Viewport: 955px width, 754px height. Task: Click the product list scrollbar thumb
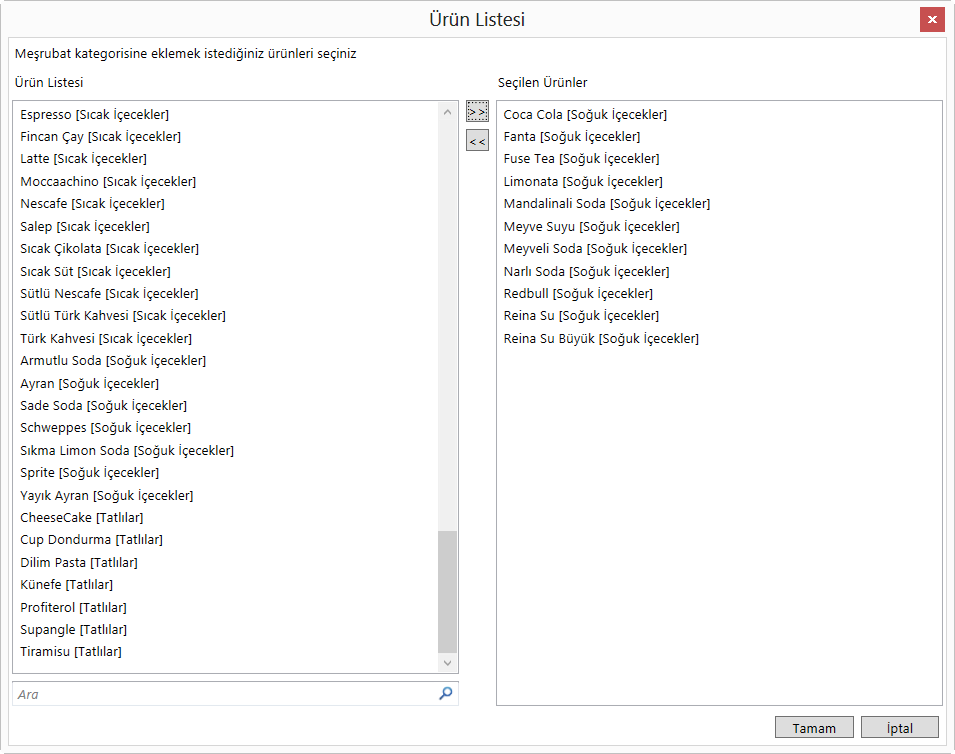pyautogui.click(x=447, y=591)
